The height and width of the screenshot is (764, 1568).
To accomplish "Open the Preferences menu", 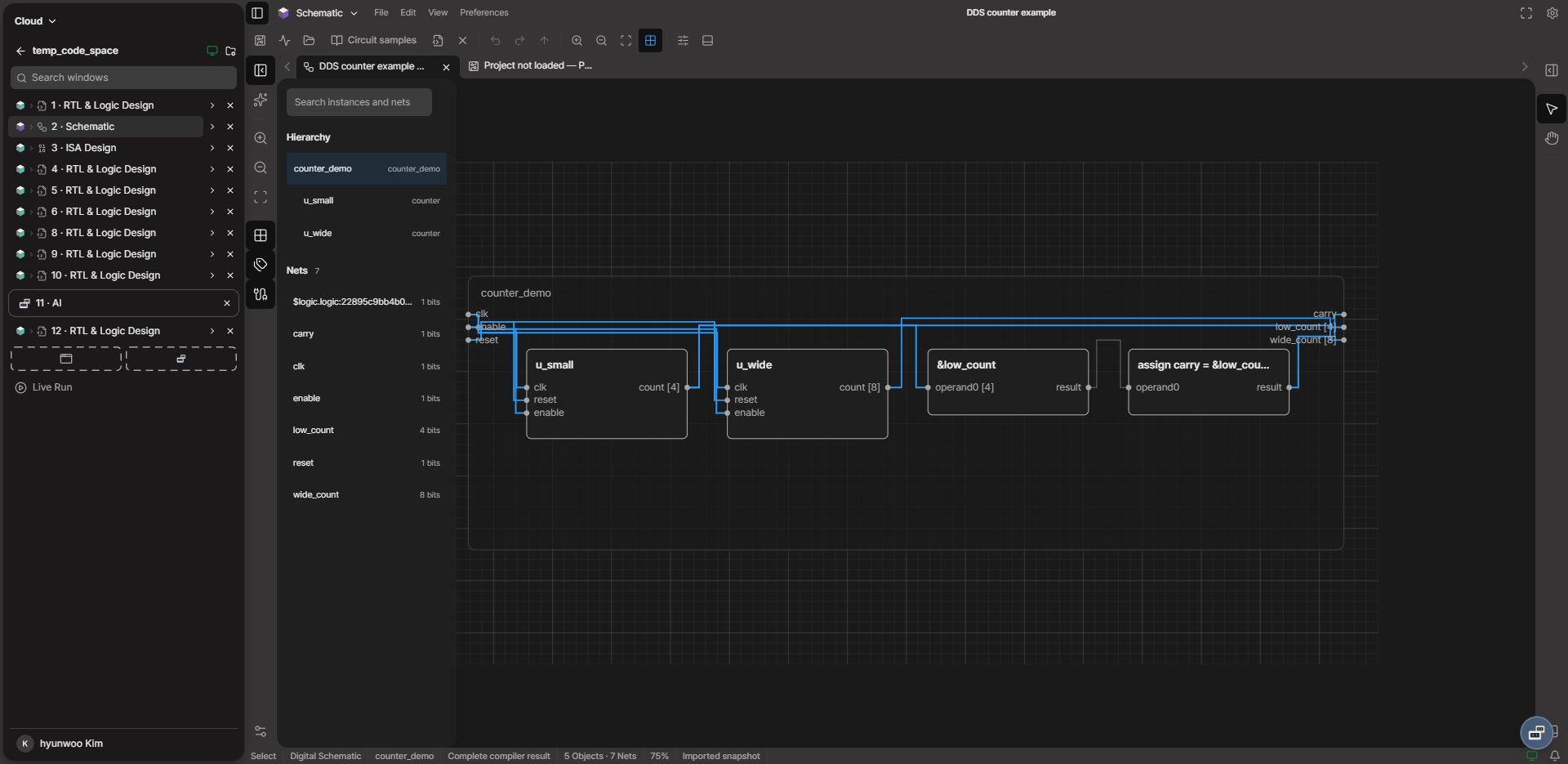I will point(483,12).
